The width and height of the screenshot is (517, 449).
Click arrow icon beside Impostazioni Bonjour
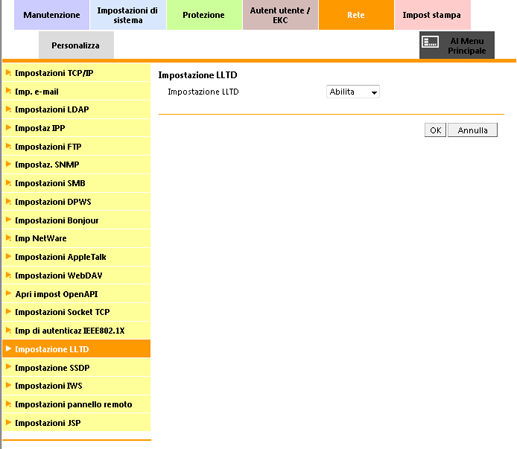tap(9, 220)
